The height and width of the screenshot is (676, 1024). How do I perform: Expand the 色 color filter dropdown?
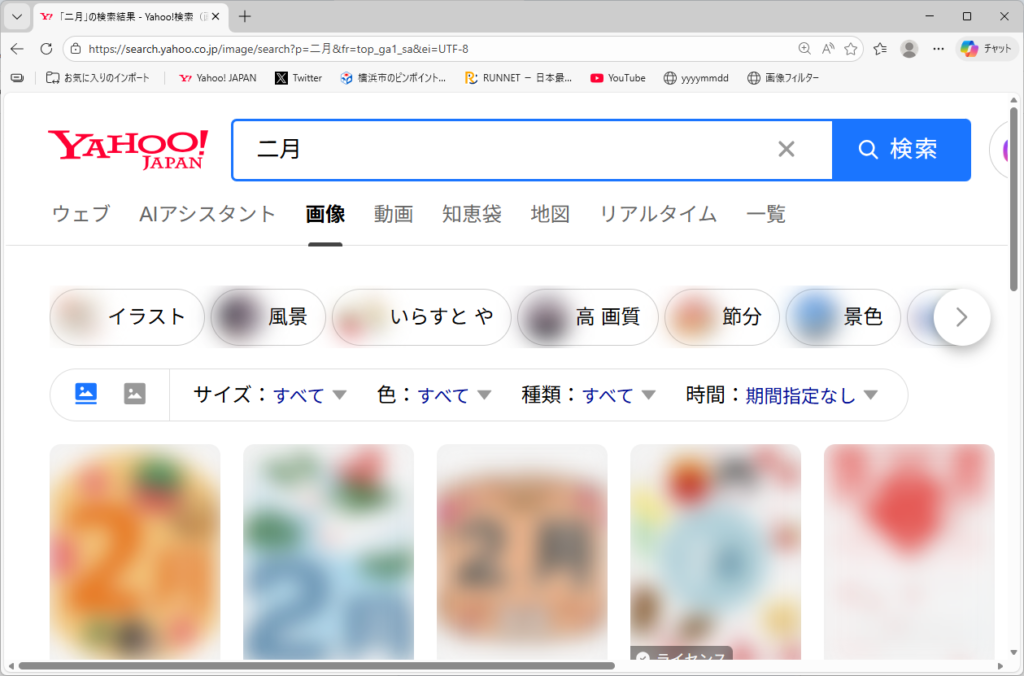pos(435,395)
